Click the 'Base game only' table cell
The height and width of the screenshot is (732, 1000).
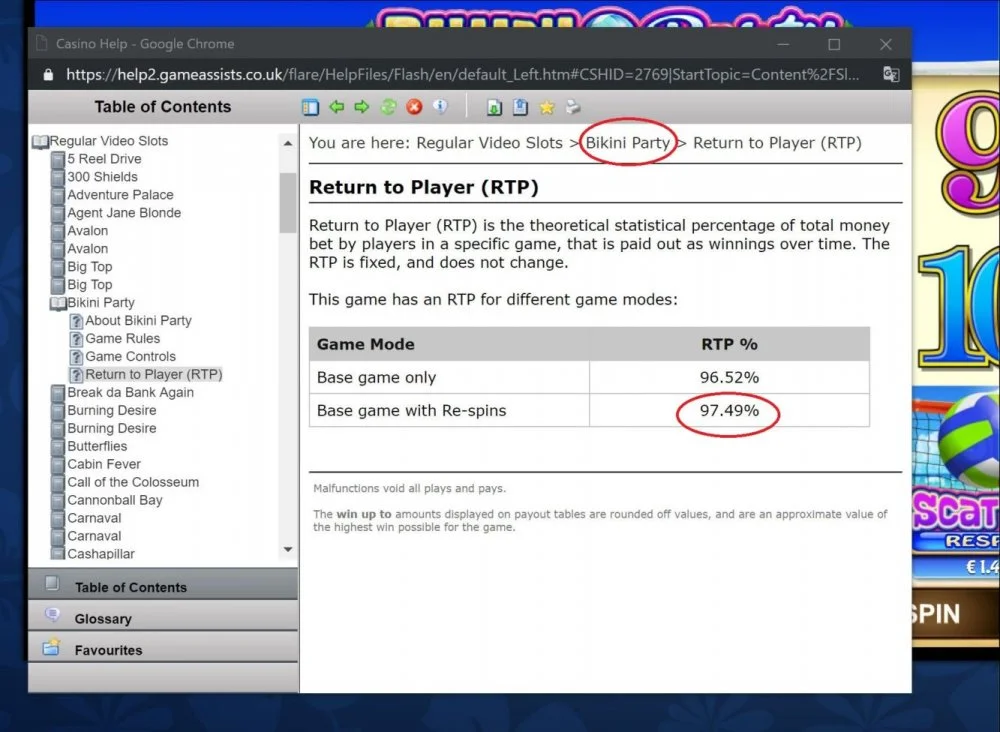449,377
